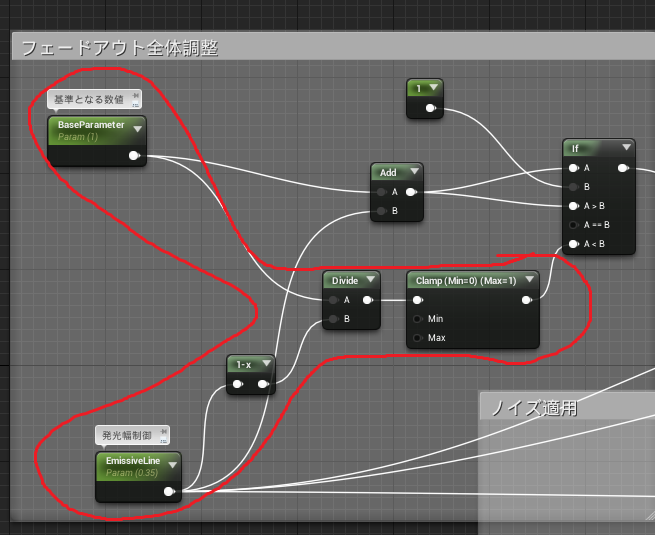655x535 pixels.
Task: Toggle visibility of 発光幅制御 comment bubble
Action: coord(164,440)
